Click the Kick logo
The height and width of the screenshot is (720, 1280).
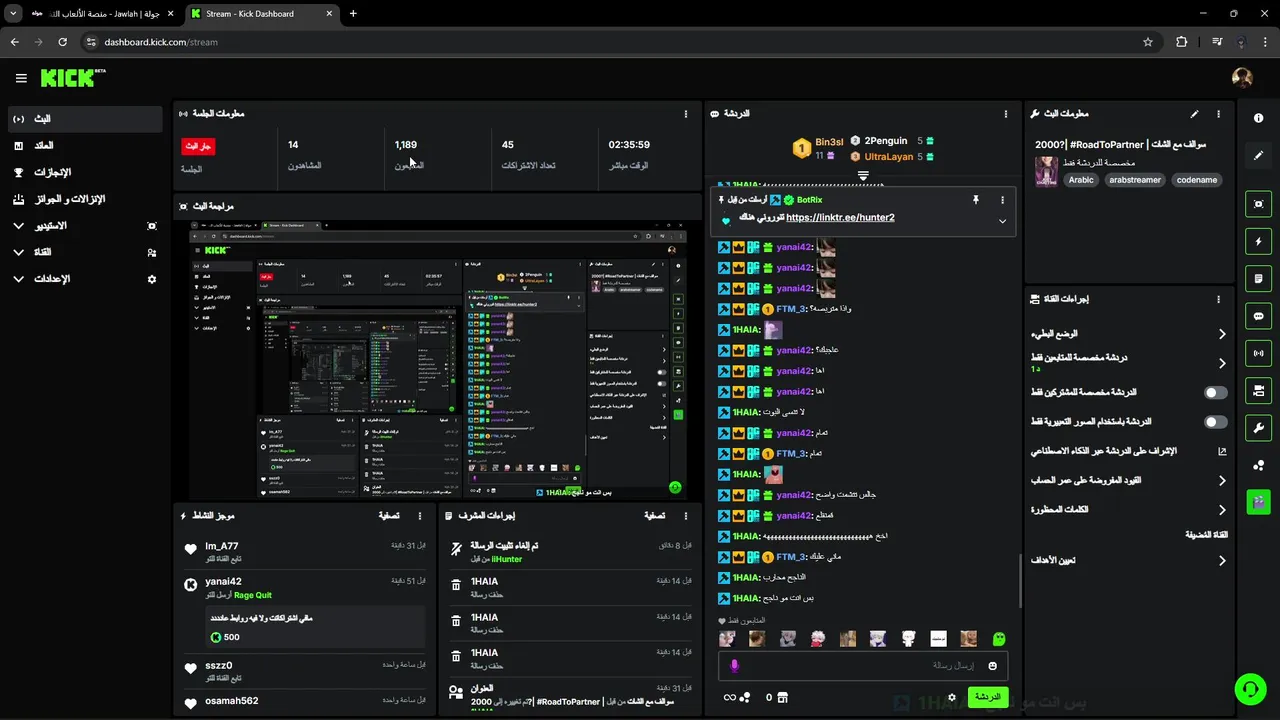[x=73, y=78]
